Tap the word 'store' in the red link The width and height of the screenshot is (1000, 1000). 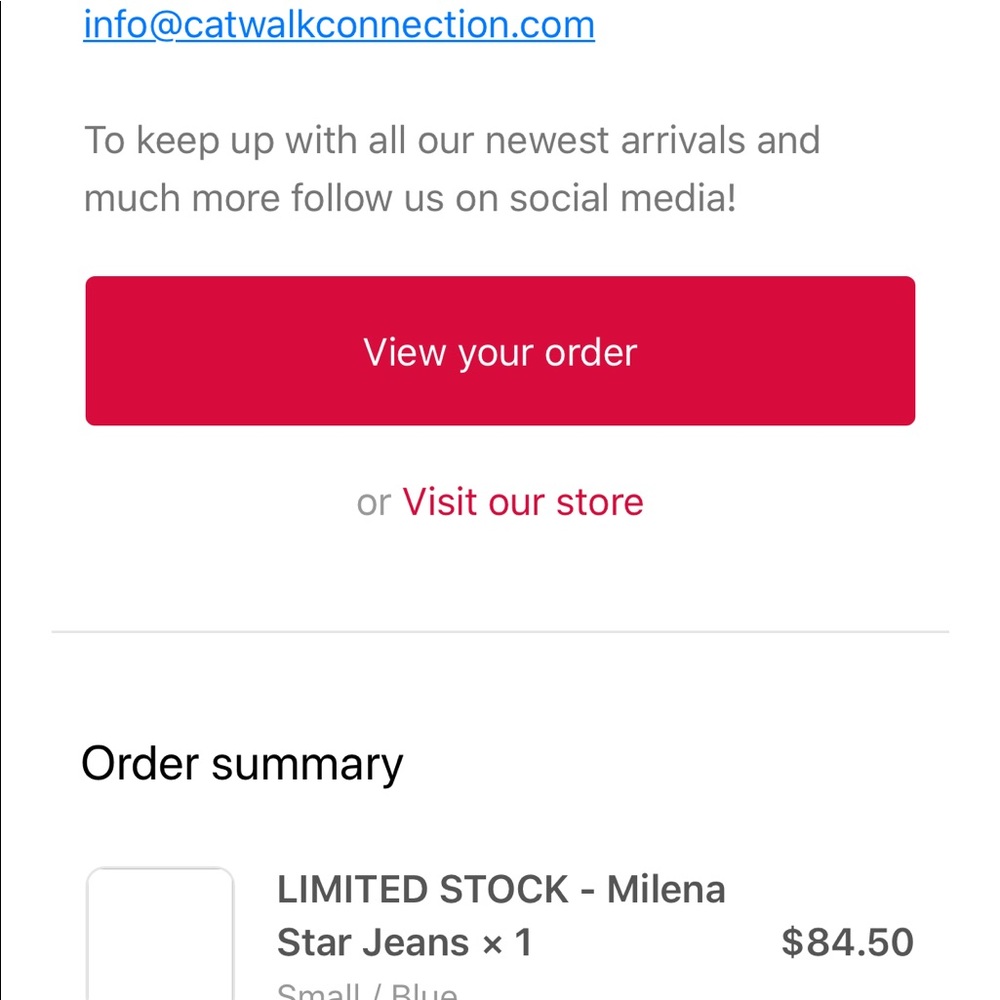pyautogui.click(x=599, y=502)
